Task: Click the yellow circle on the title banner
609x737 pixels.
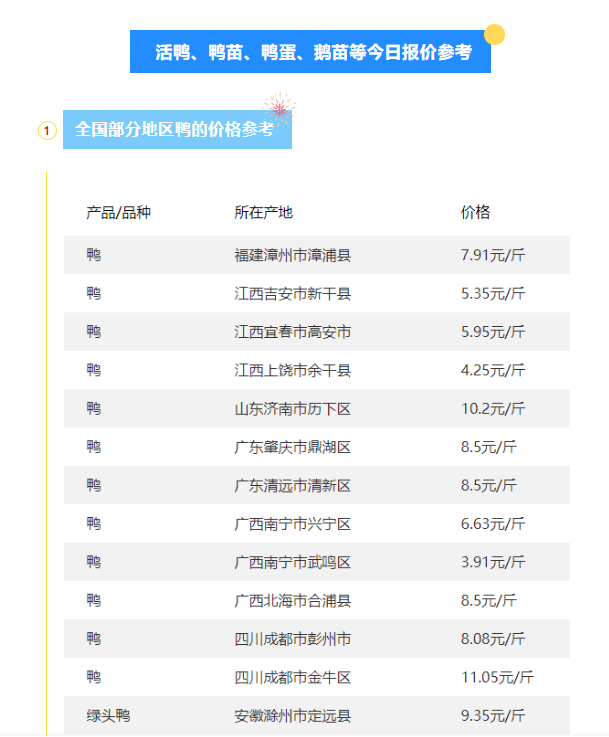Action: 494,35
